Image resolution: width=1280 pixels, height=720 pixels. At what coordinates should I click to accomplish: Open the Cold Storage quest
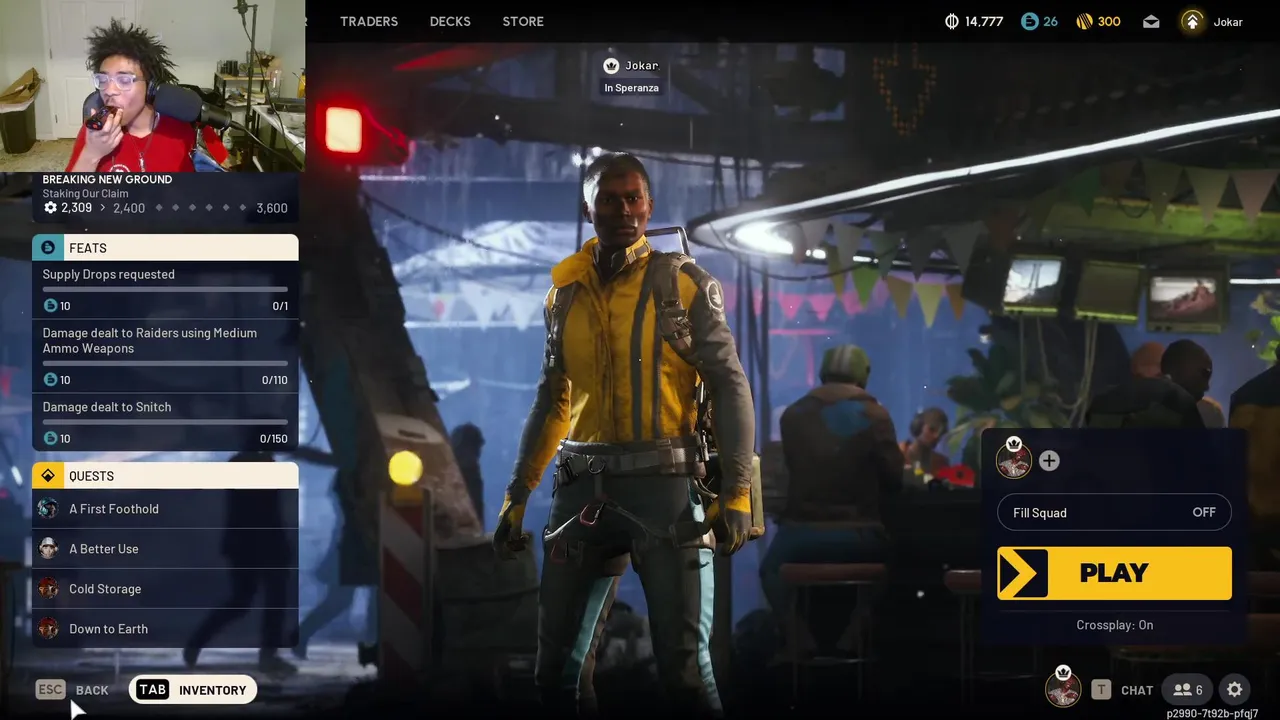click(x=165, y=589)
